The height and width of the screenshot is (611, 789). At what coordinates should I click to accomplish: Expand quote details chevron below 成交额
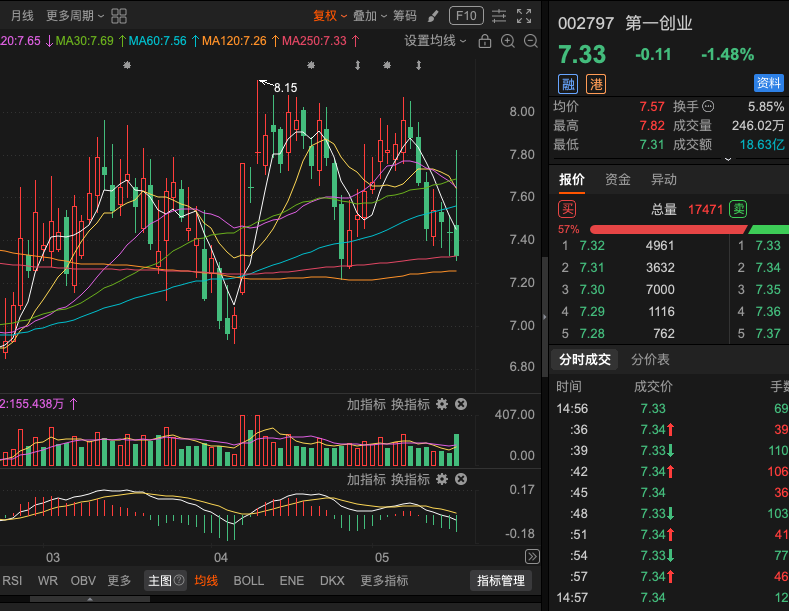pos(728,159)
